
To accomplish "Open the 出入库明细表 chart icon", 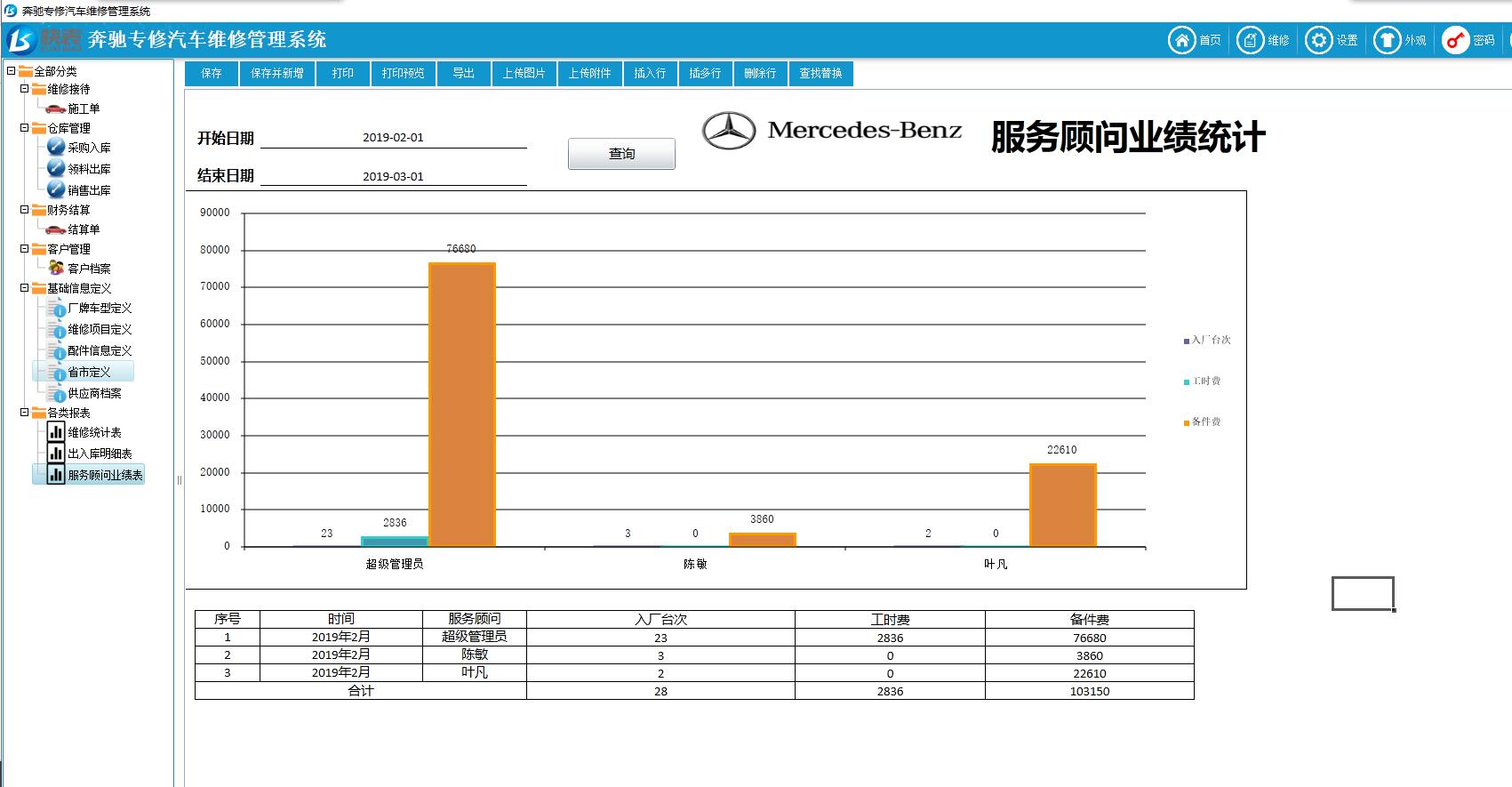I will [x=56, y=454].
